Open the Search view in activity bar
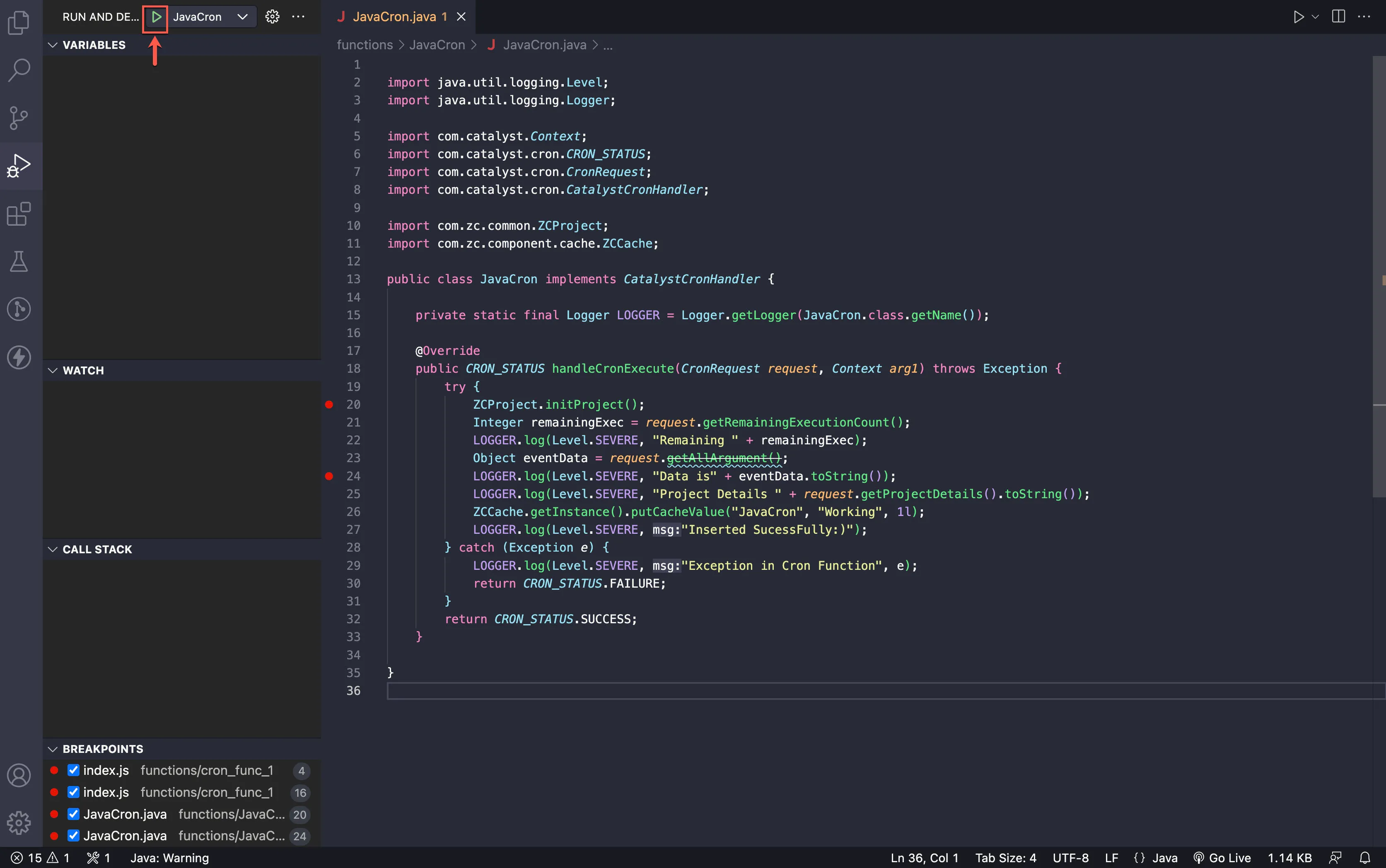 point(19,70)
